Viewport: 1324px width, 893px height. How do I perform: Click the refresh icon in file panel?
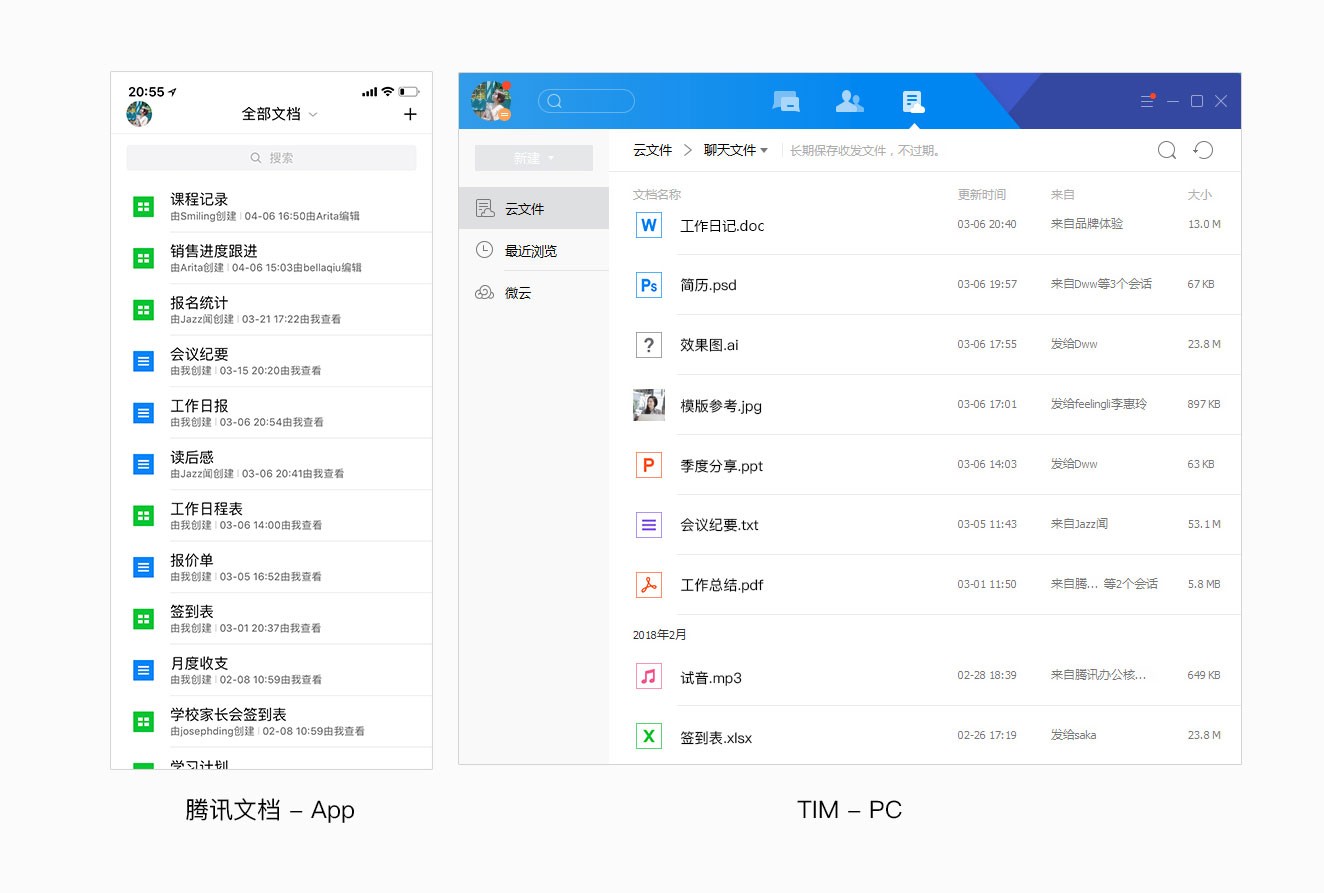pyautogui.click(x=1203, y=150)
